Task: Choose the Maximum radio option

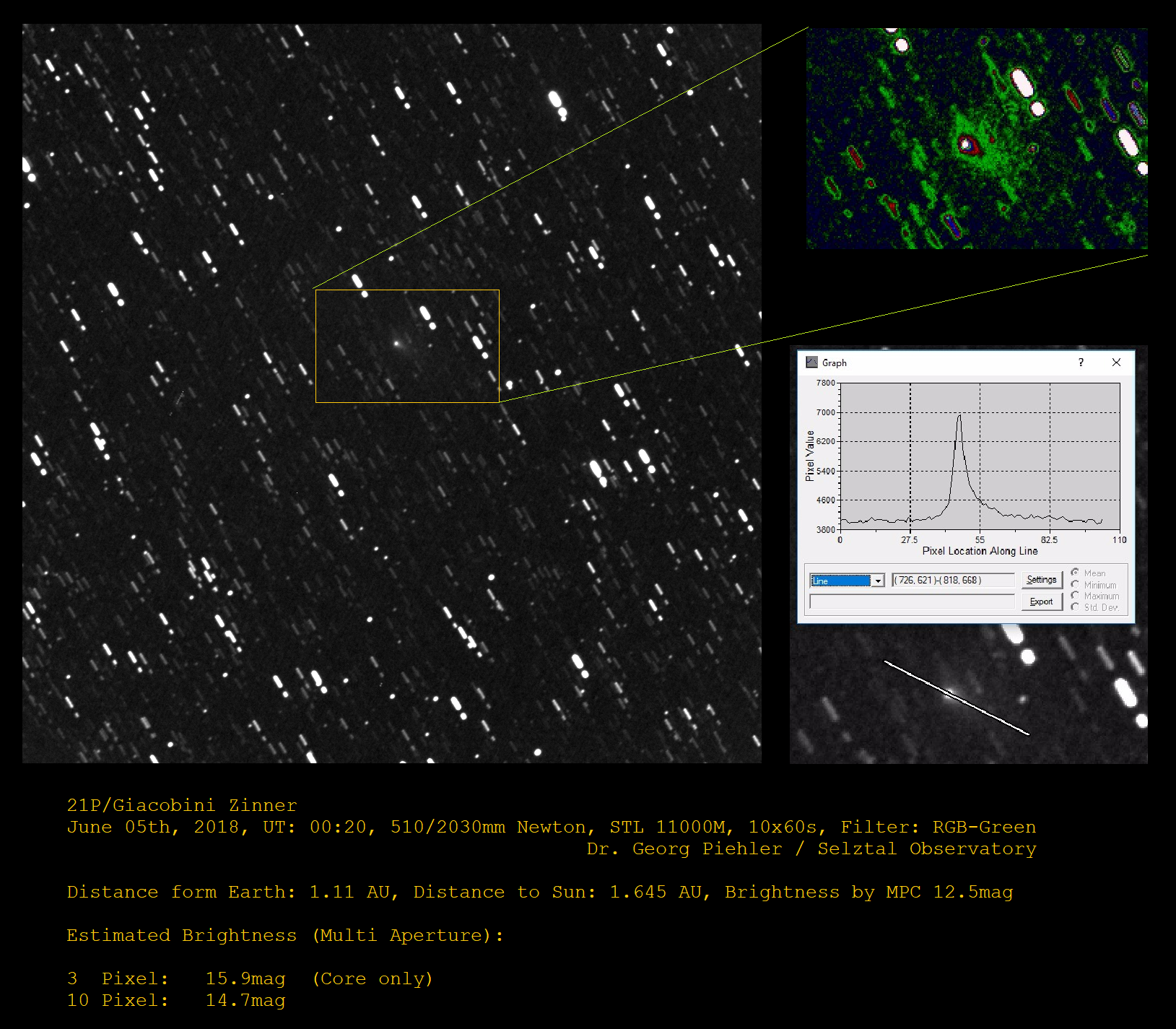Action: click(x=1076, y=596)
